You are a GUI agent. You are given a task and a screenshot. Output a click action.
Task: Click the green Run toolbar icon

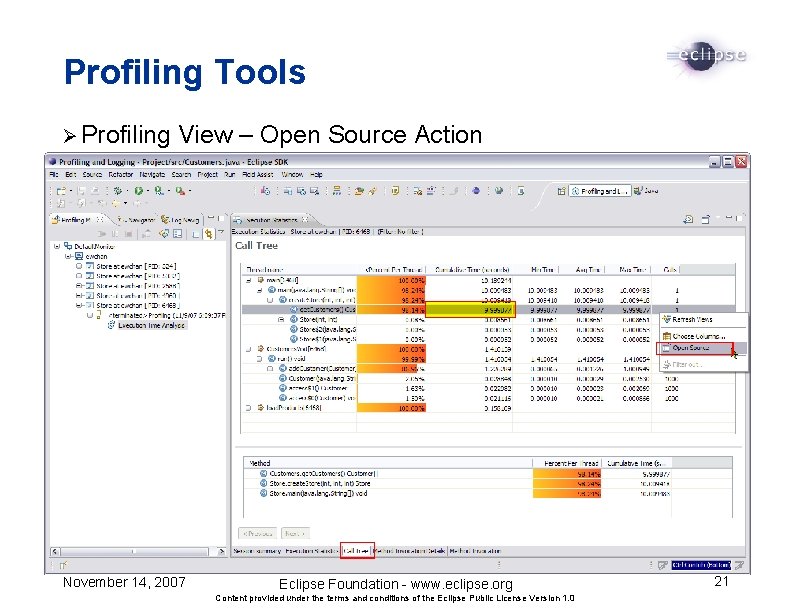[138, 191]
